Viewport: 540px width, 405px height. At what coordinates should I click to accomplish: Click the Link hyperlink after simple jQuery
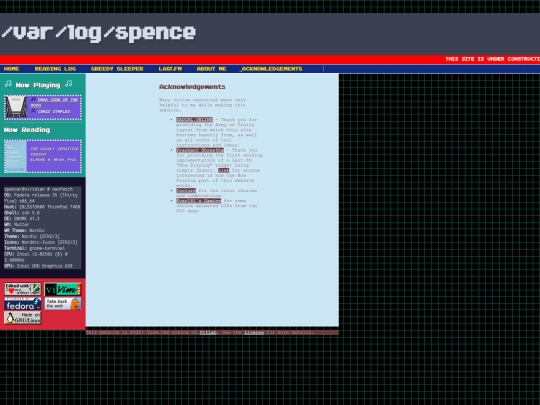223,170
